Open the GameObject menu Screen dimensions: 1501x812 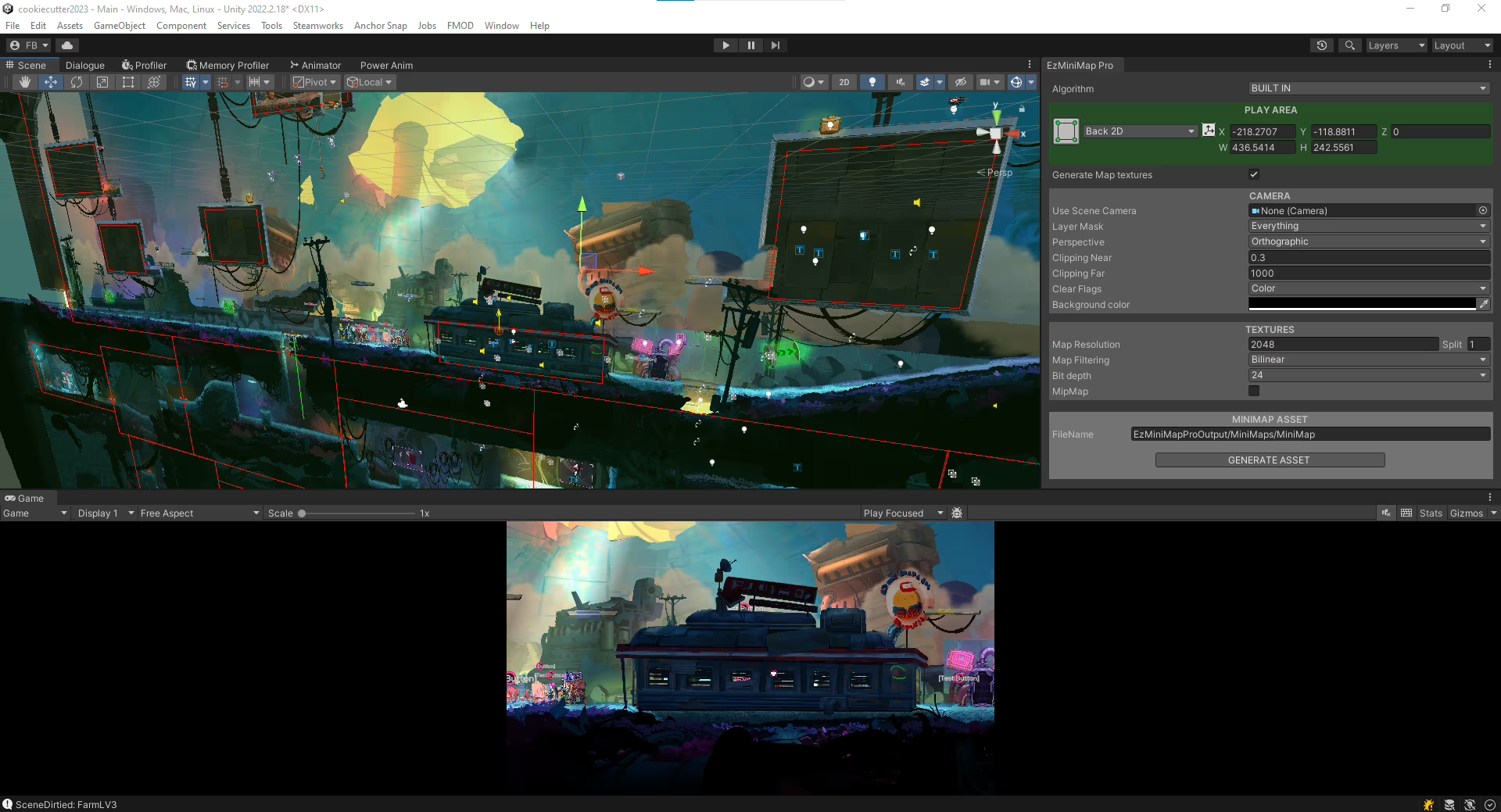(x=120, y=26)
